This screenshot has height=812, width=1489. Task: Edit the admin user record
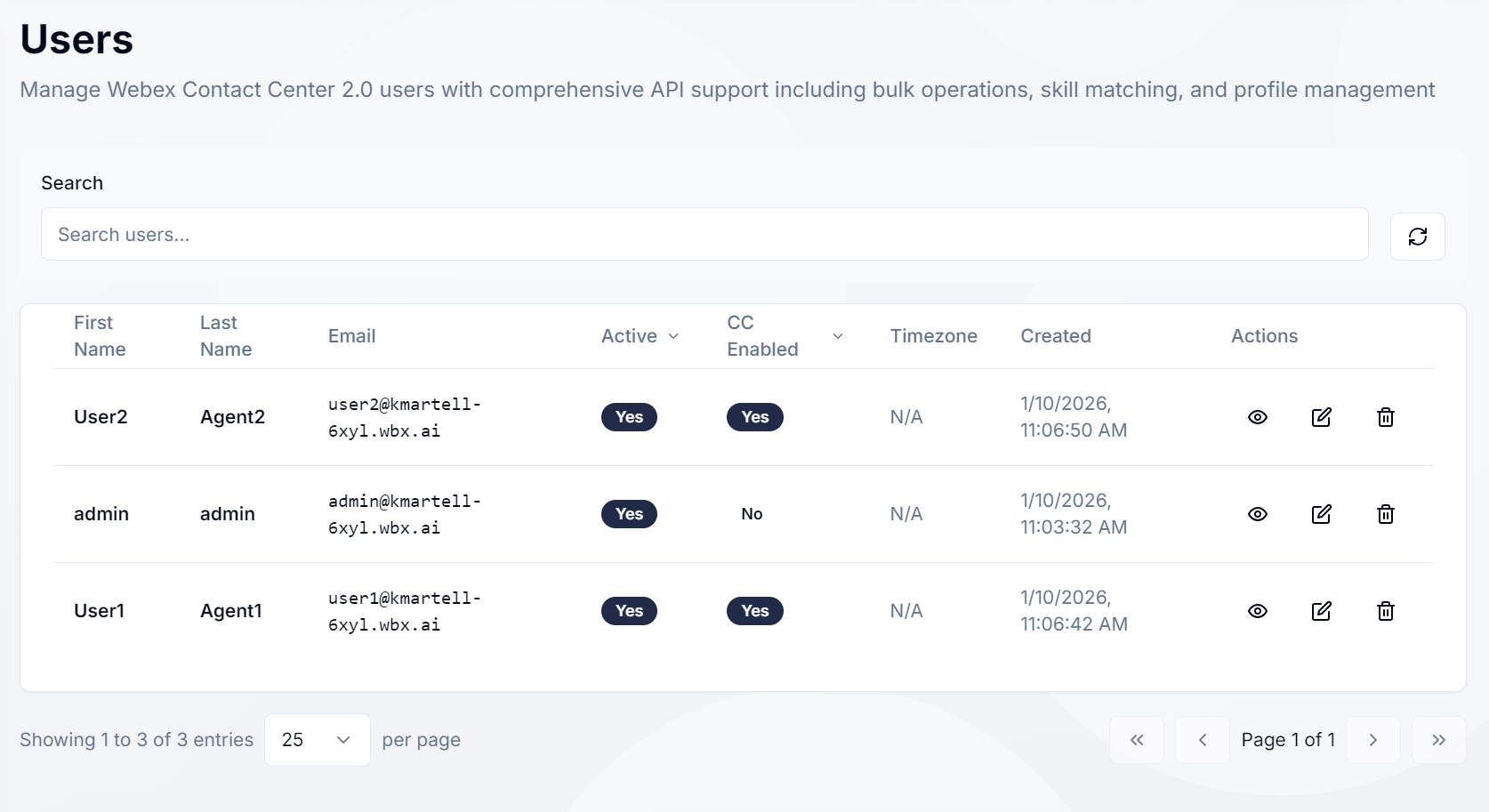click(x=1321, y=514)
